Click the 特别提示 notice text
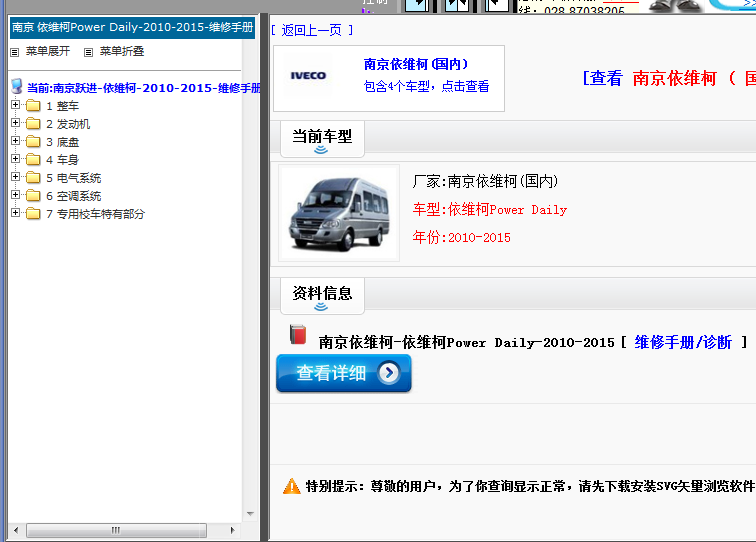This screenshot has height=542, width=756. (x=530, y=486)
